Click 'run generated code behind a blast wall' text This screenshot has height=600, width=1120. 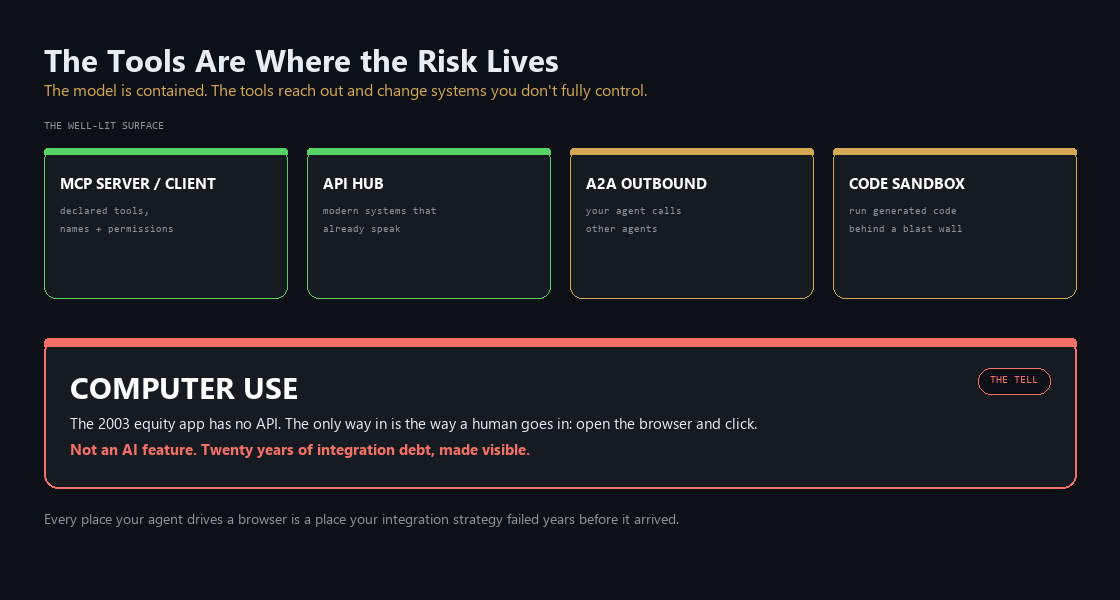click(x=905, y=220)
